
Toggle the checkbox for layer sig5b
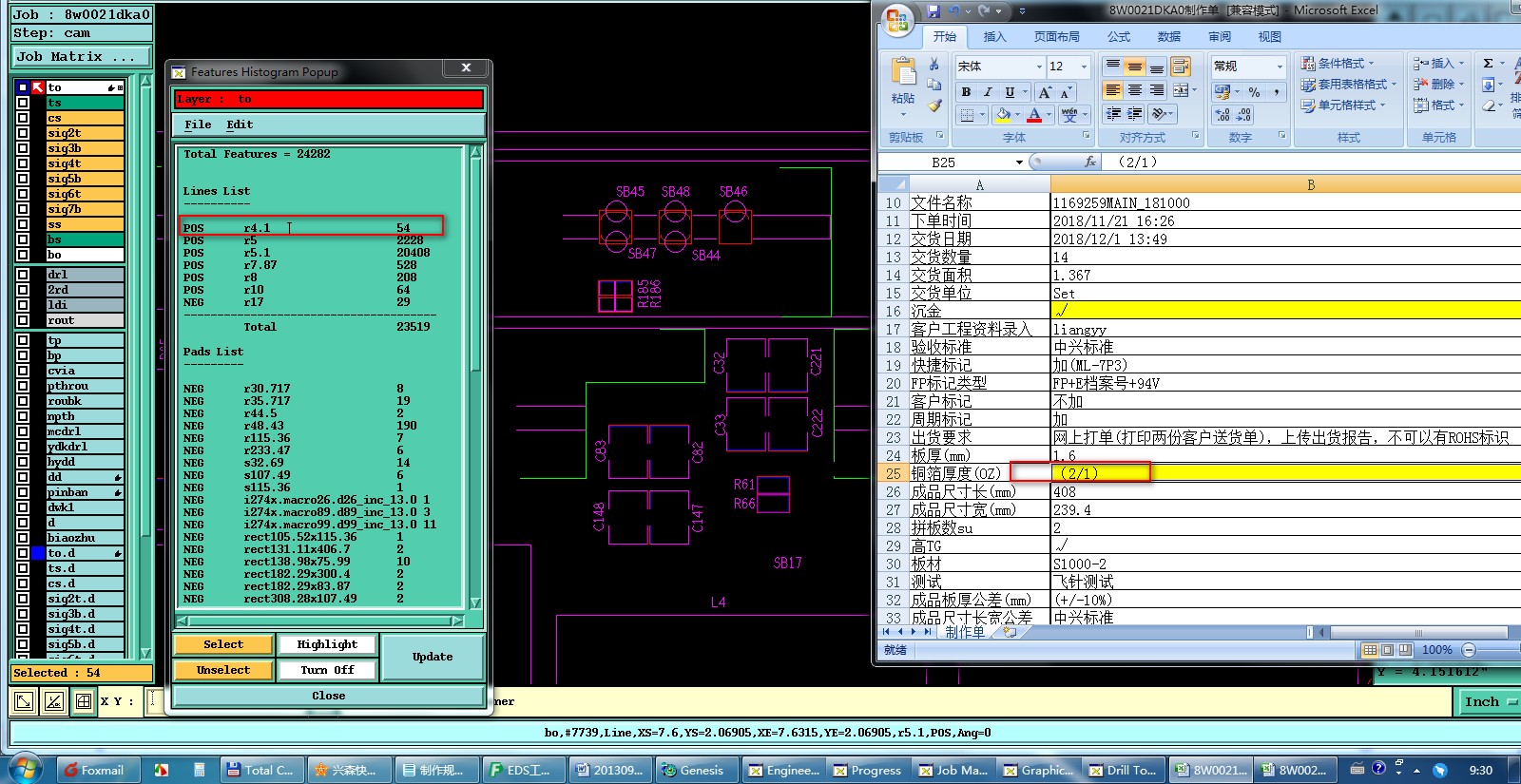pyautogui.click(x=23, y=179)
